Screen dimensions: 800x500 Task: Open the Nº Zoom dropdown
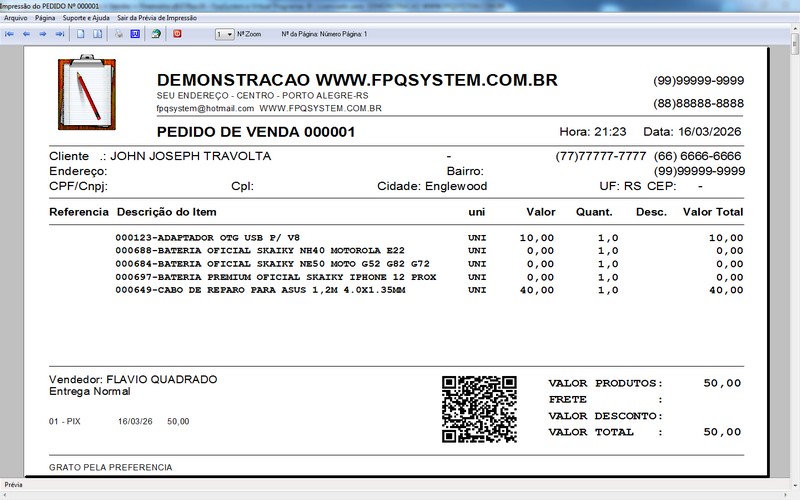click(224, 34)
